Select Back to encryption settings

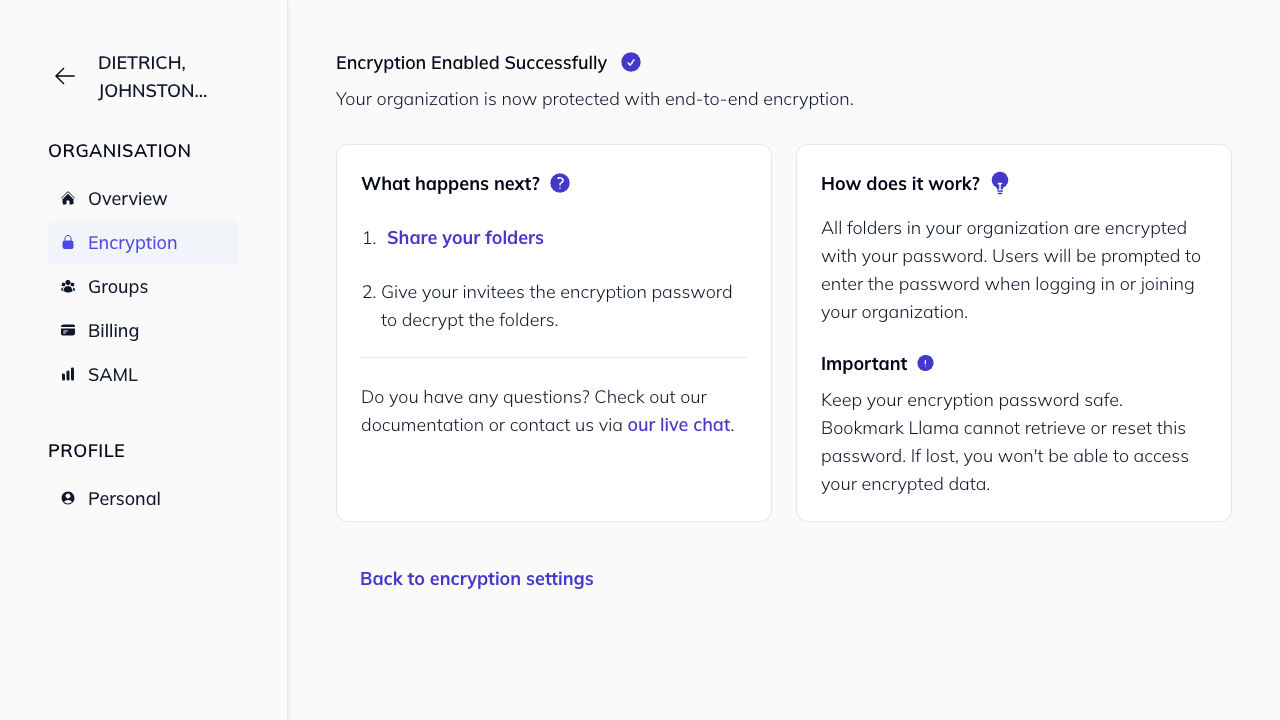[477, 578]
